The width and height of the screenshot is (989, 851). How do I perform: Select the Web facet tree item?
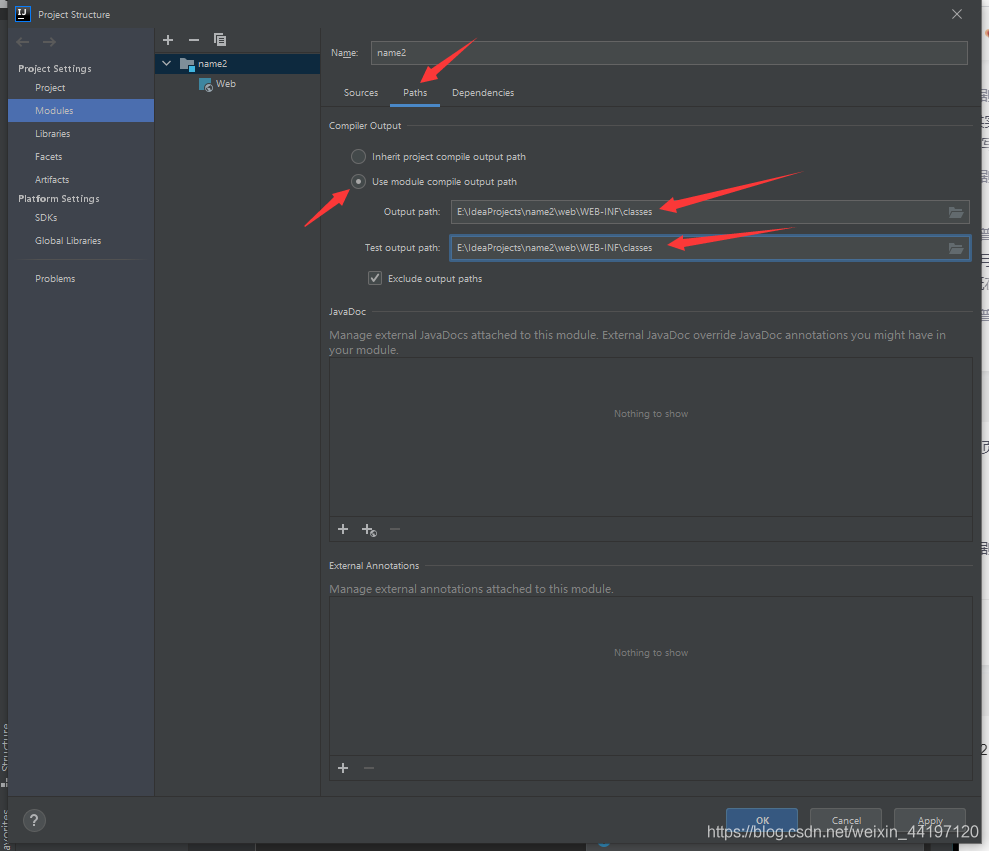point(225,84)
